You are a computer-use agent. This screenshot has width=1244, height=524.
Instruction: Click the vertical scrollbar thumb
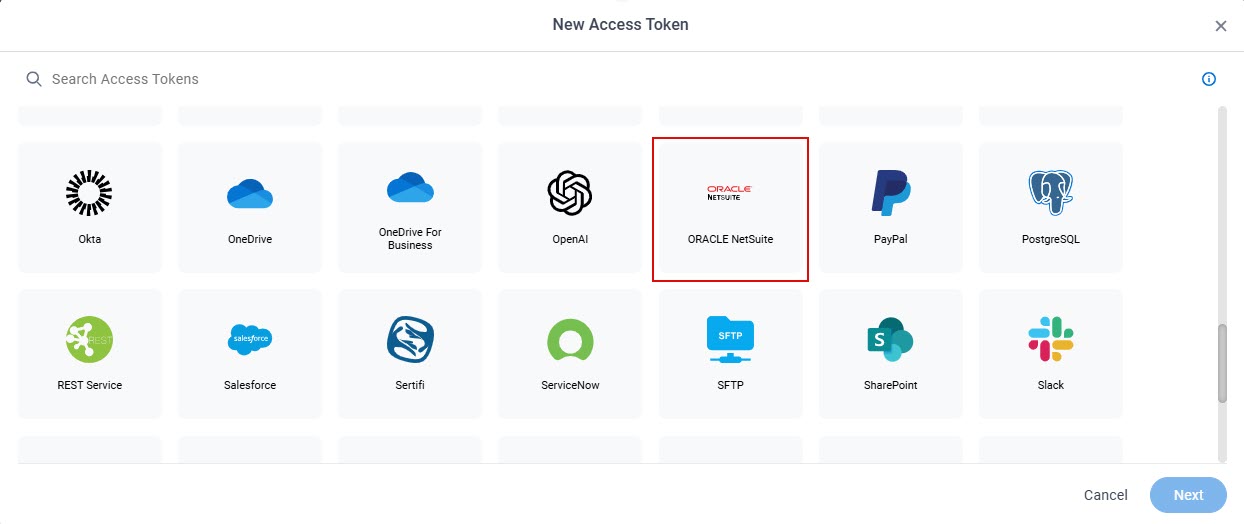[x=1222, y=363]
